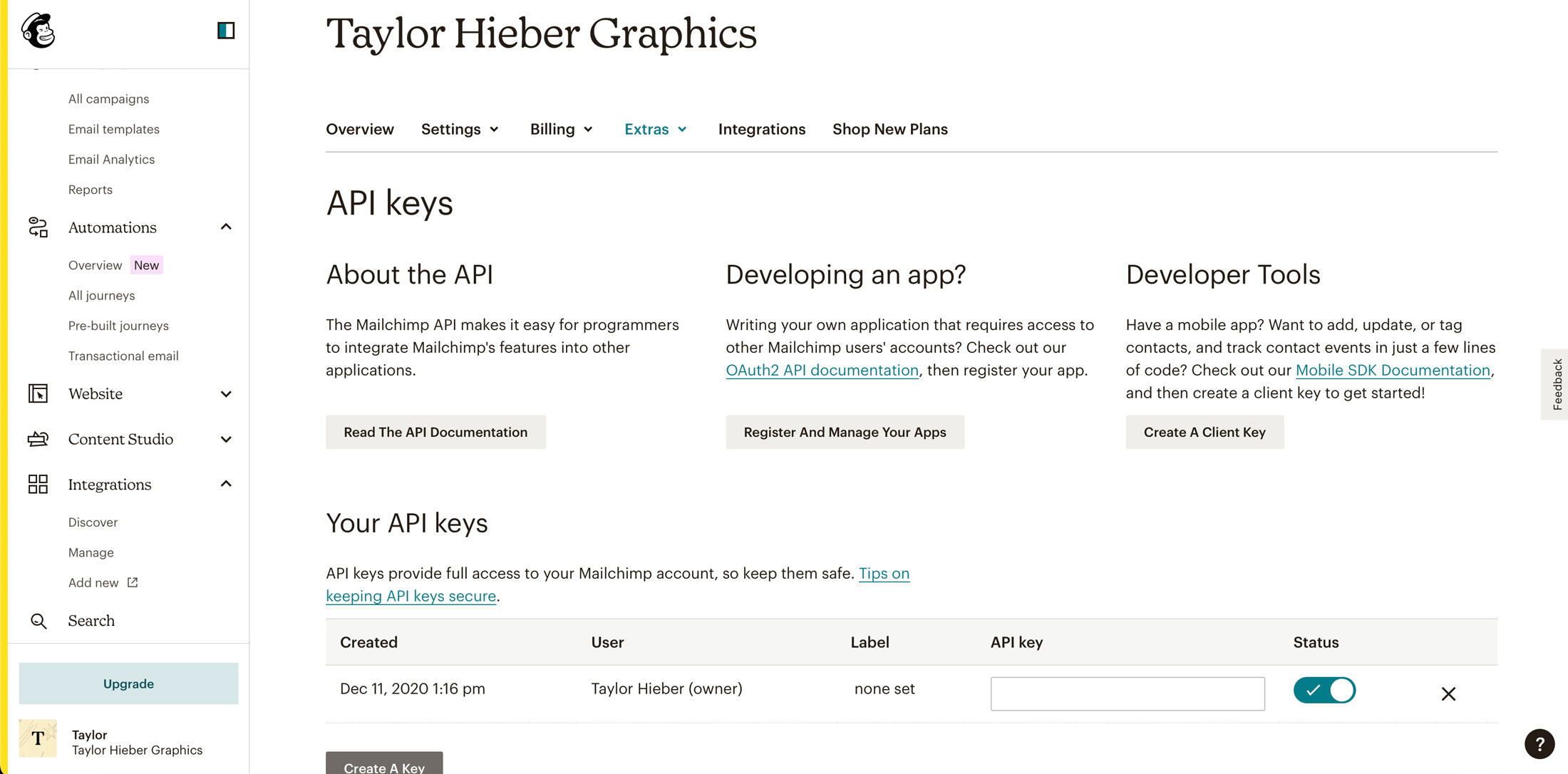This screenshot has width=1568, height=774.
Task: Click the Website section icon
Action: click(x=38, y=393)
